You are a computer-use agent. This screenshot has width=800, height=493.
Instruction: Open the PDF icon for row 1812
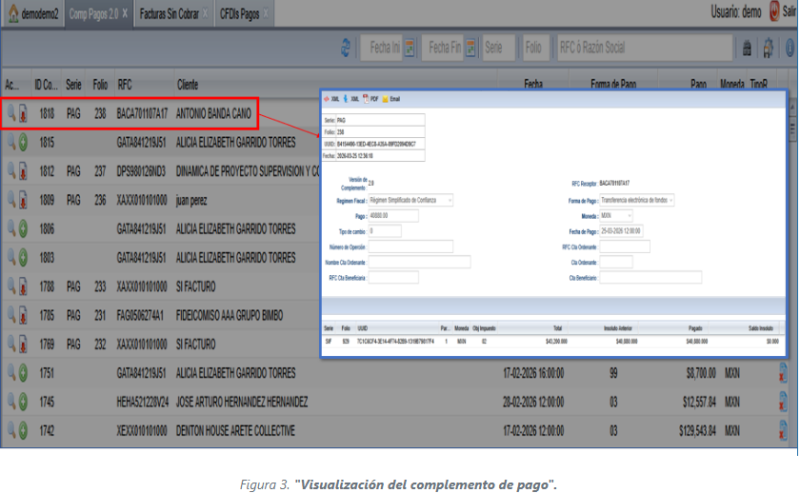(x=23, y=171)
